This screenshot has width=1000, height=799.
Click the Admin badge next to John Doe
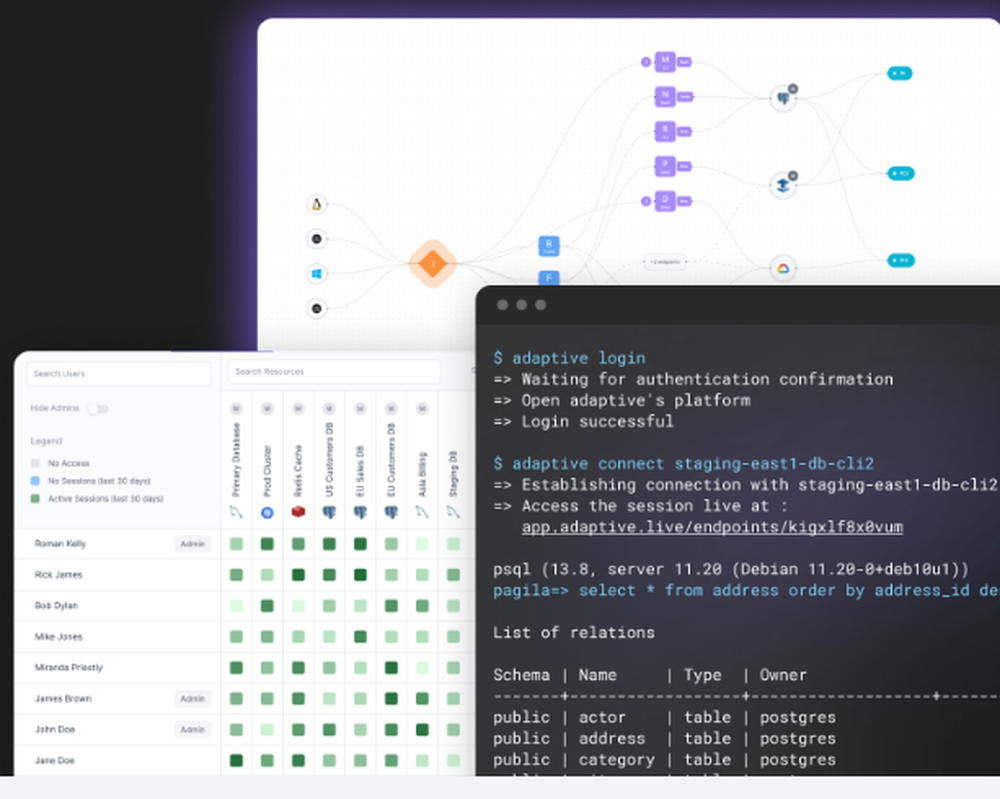tap(193, 729)
